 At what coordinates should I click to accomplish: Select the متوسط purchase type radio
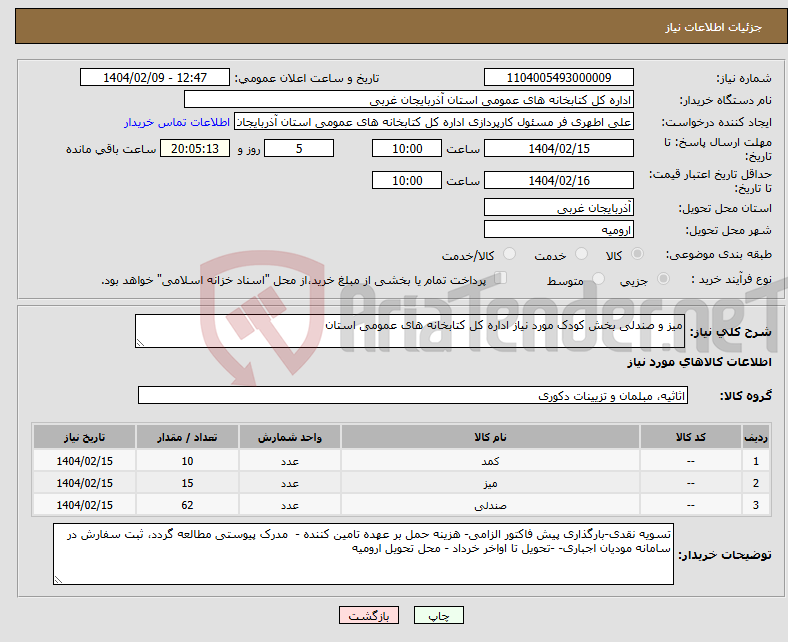click(598, 279)
